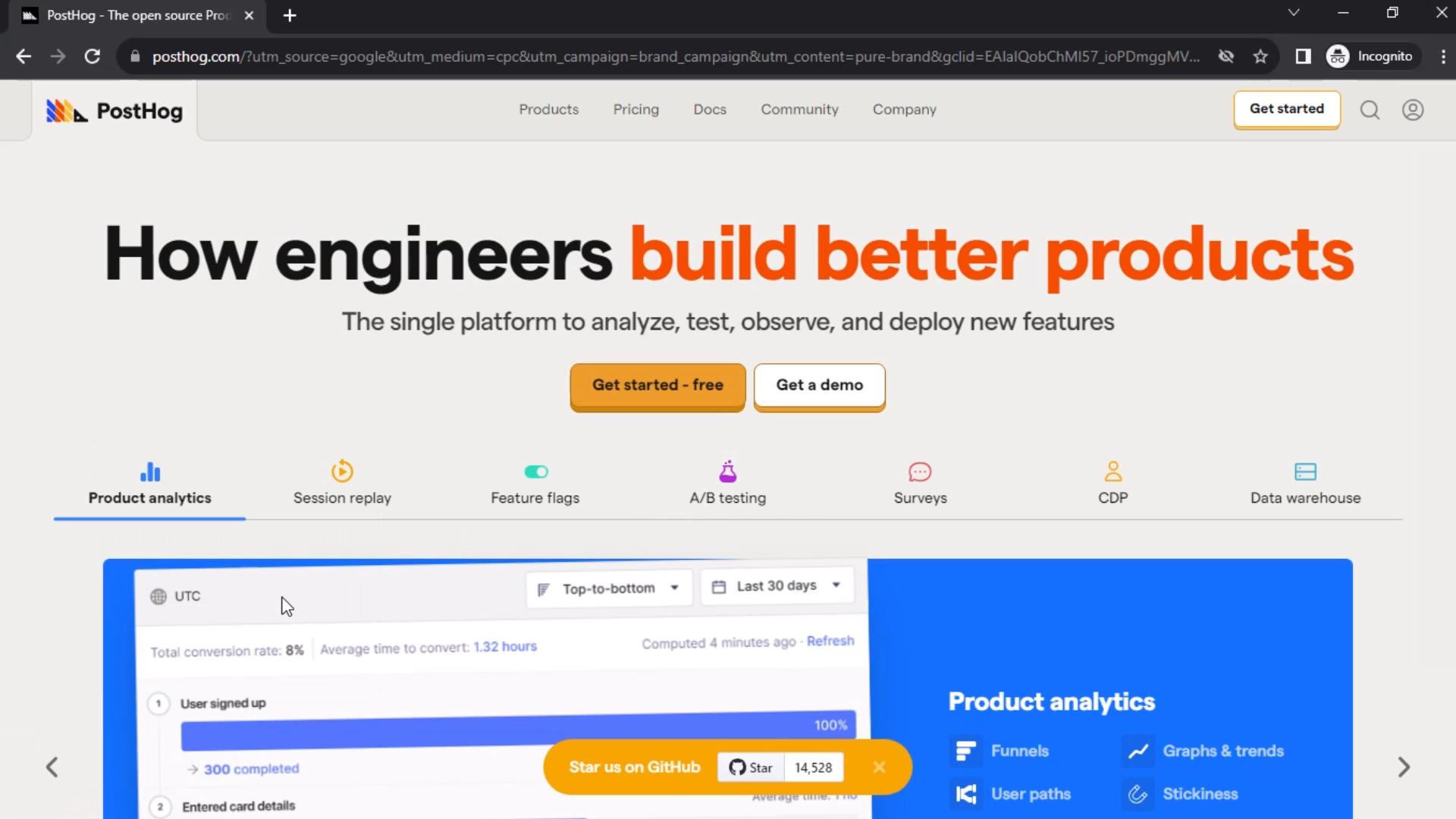Click the Product analytics icon
The width and height of the screenshot is (1456, 819).
coord(149,470)
